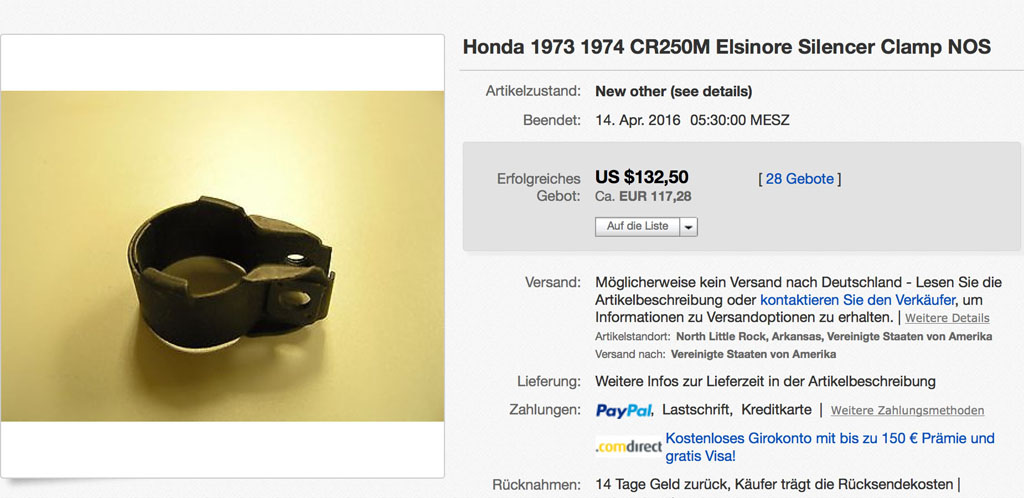This screenshot has height=498, width=1024.
Task: Click "kontaktieren Sie den Verkäufer" link
Action: 857,299
